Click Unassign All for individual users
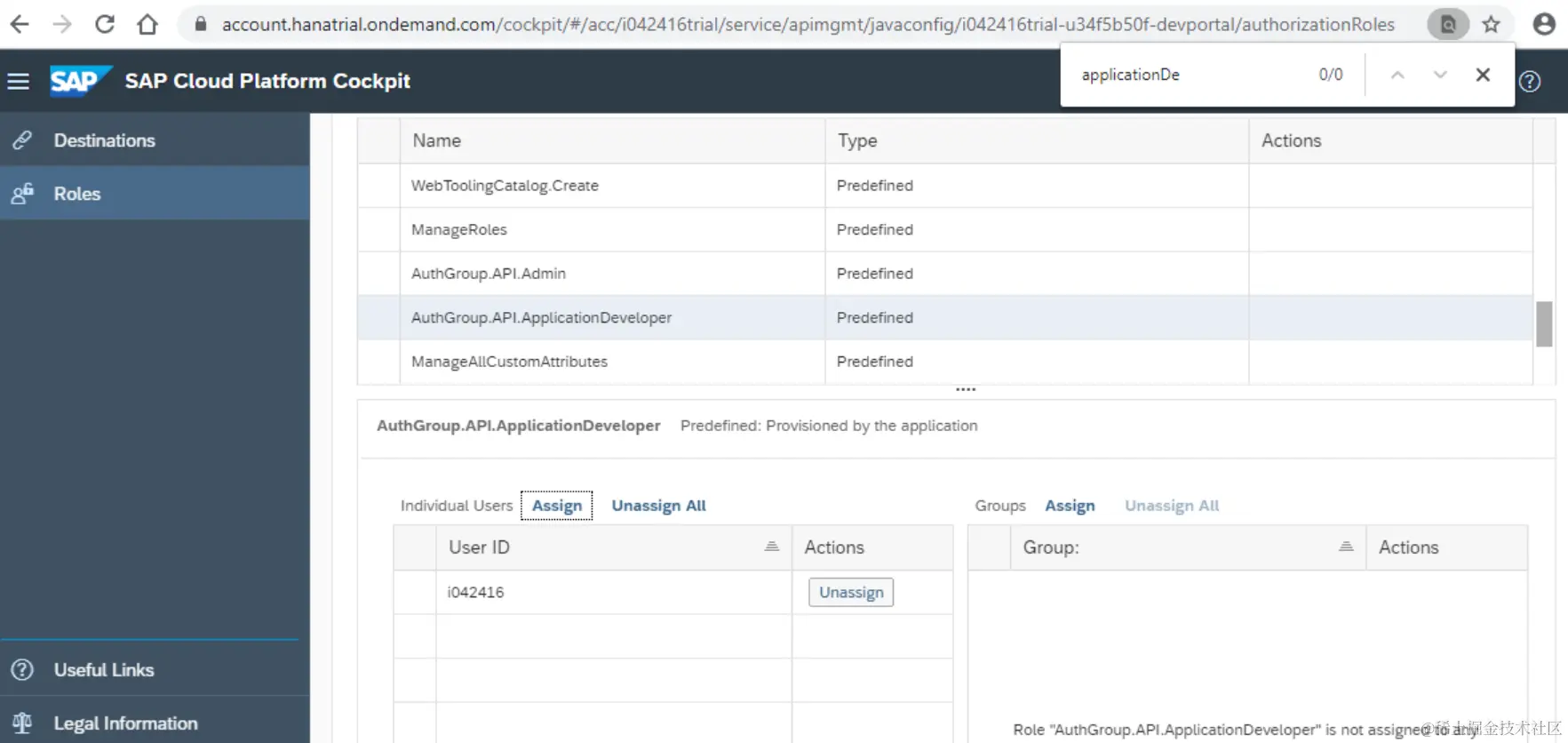 [658, 506]
